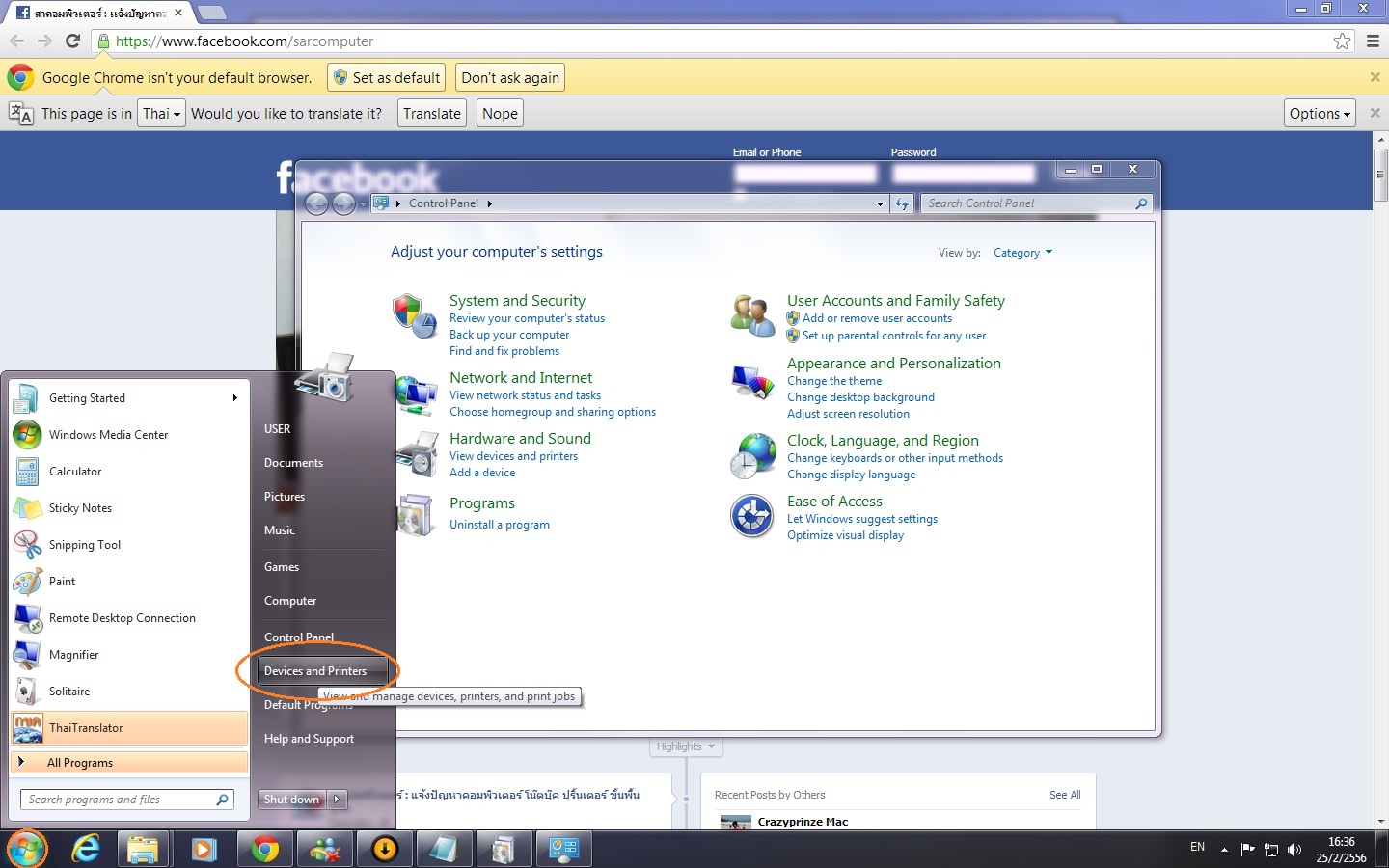1389x868 pixels.
Task: Go back in Control Panel window
Action: click(x=316, y=203)
